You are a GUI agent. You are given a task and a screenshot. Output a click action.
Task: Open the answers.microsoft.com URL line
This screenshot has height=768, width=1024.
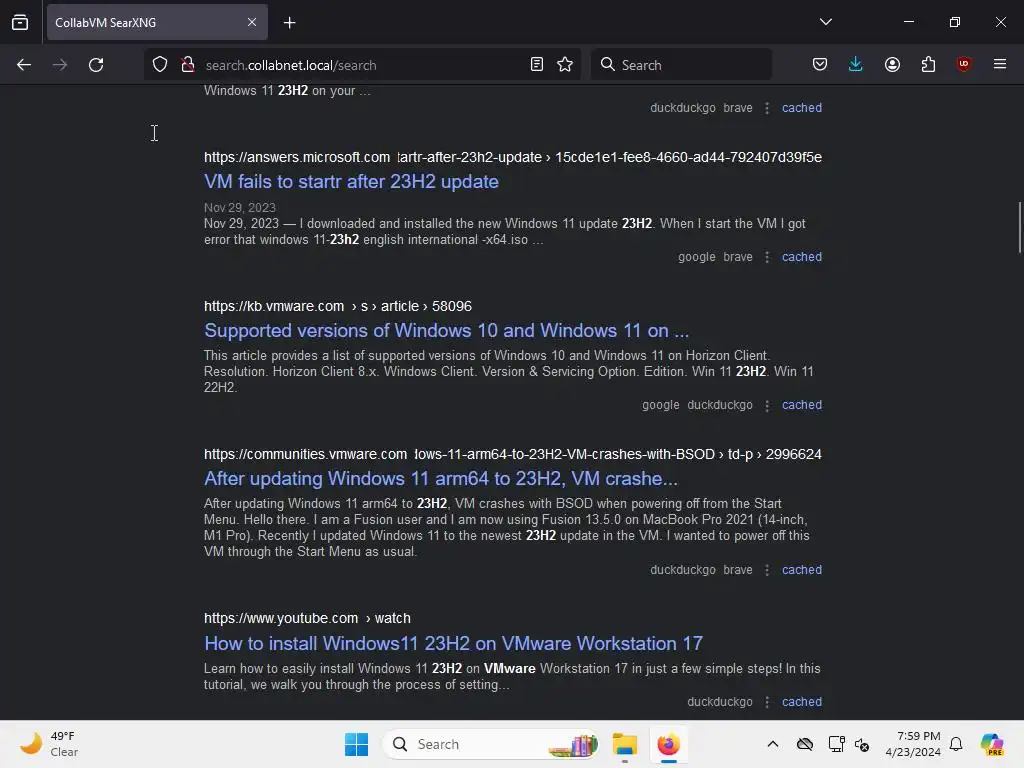(513, 157)
